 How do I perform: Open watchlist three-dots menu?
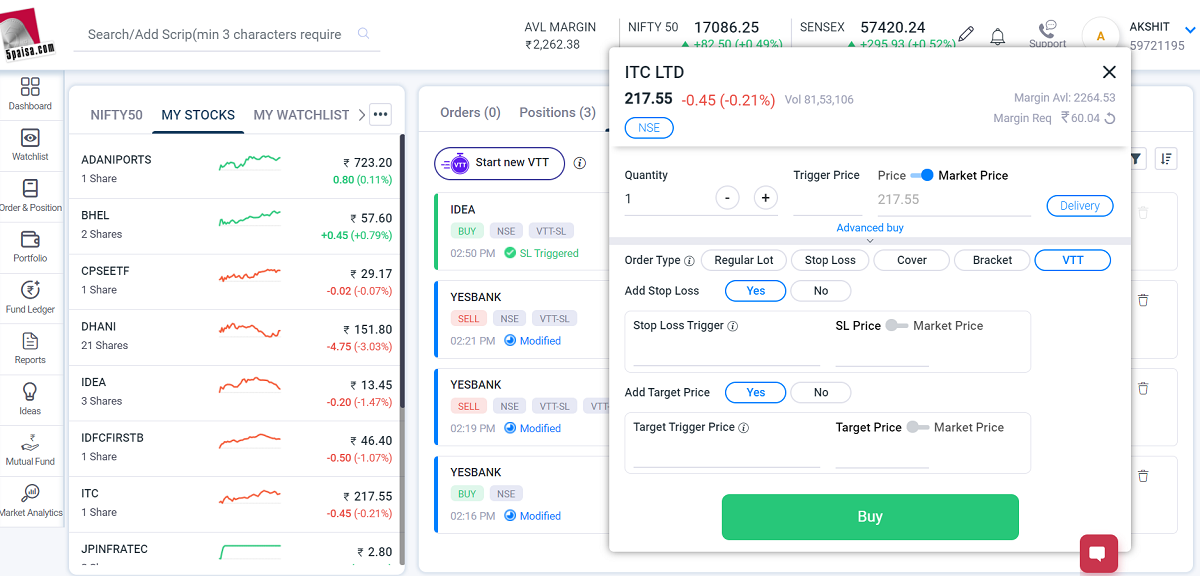pos(380,114)
